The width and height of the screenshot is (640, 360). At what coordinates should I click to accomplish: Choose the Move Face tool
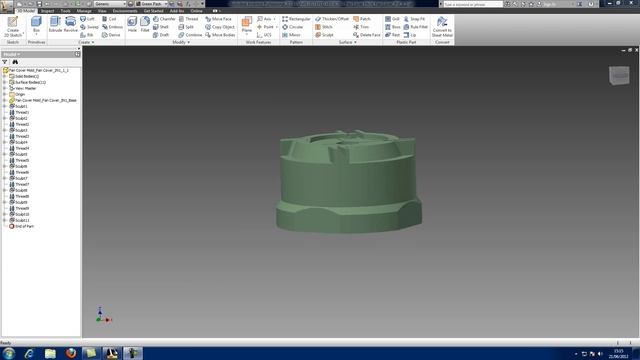click(x=218, y=19)
